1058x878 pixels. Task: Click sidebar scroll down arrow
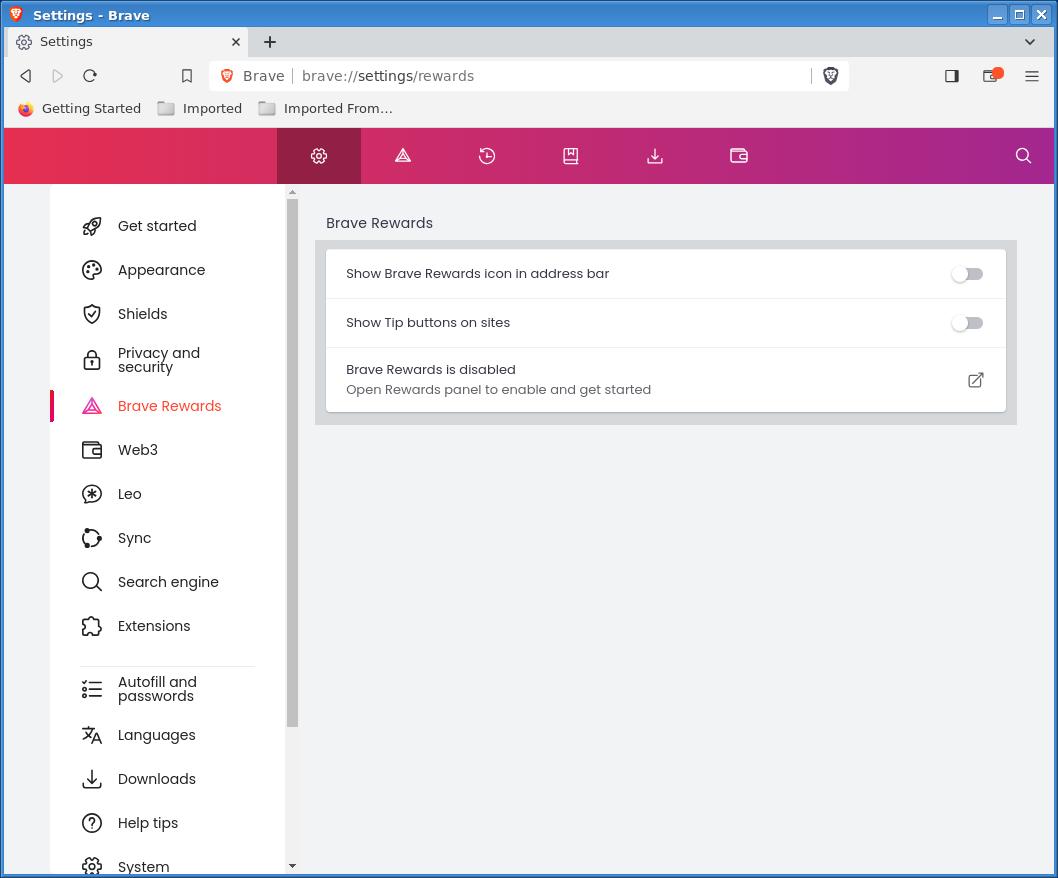pos(292,866)
